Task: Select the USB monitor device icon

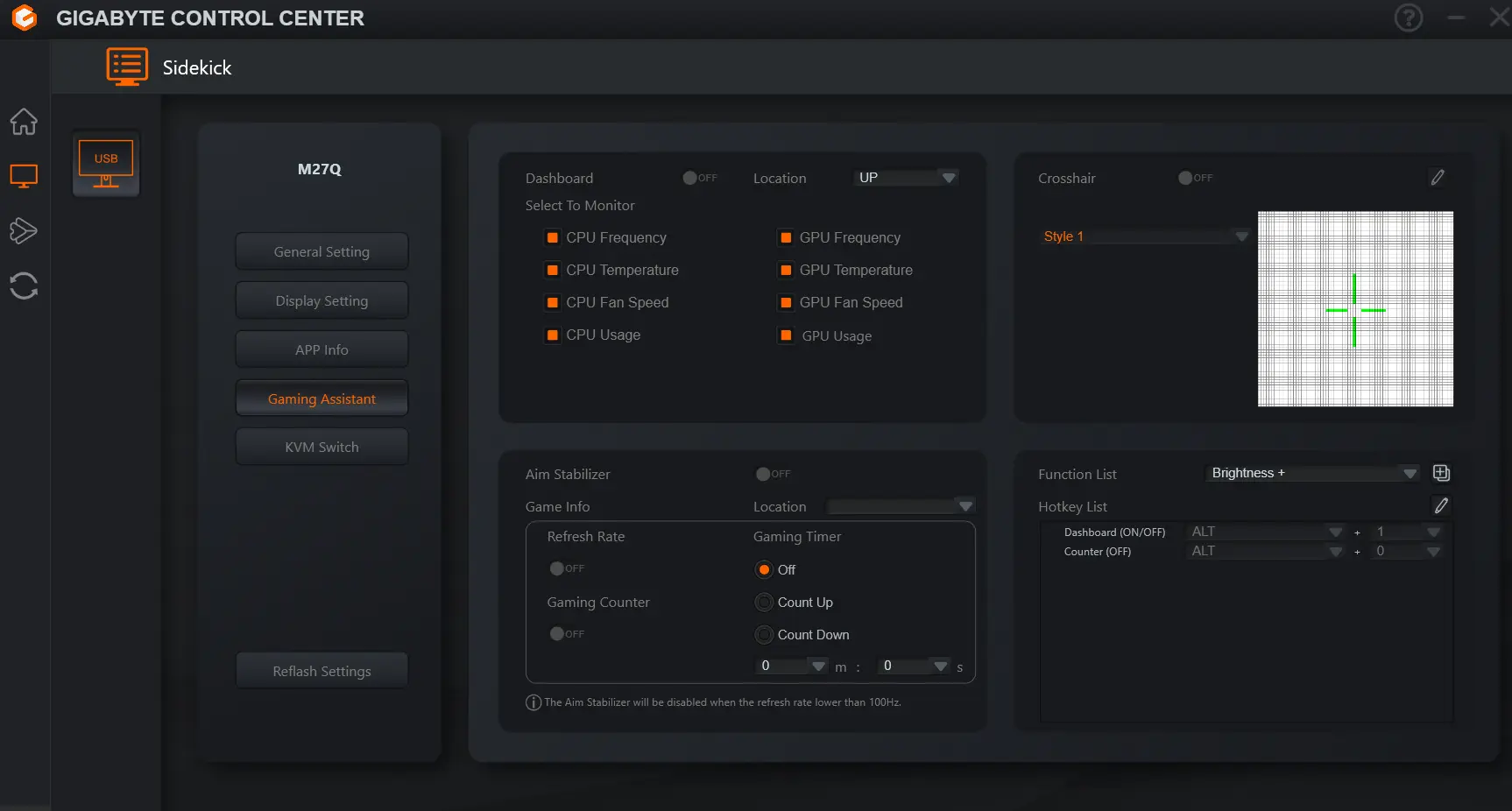Action: click(106, 164)
